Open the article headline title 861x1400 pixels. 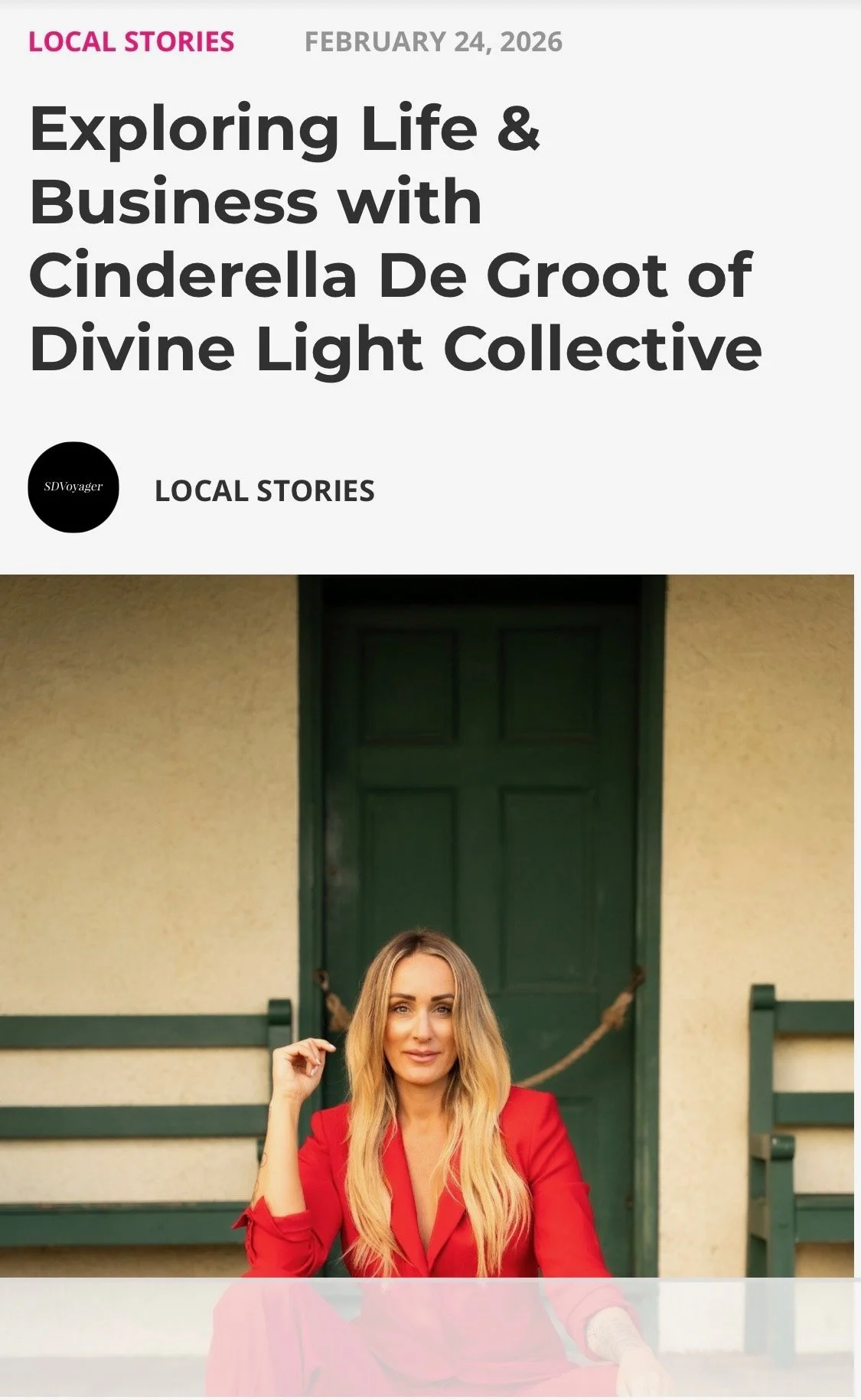click(x=396, y=238)
